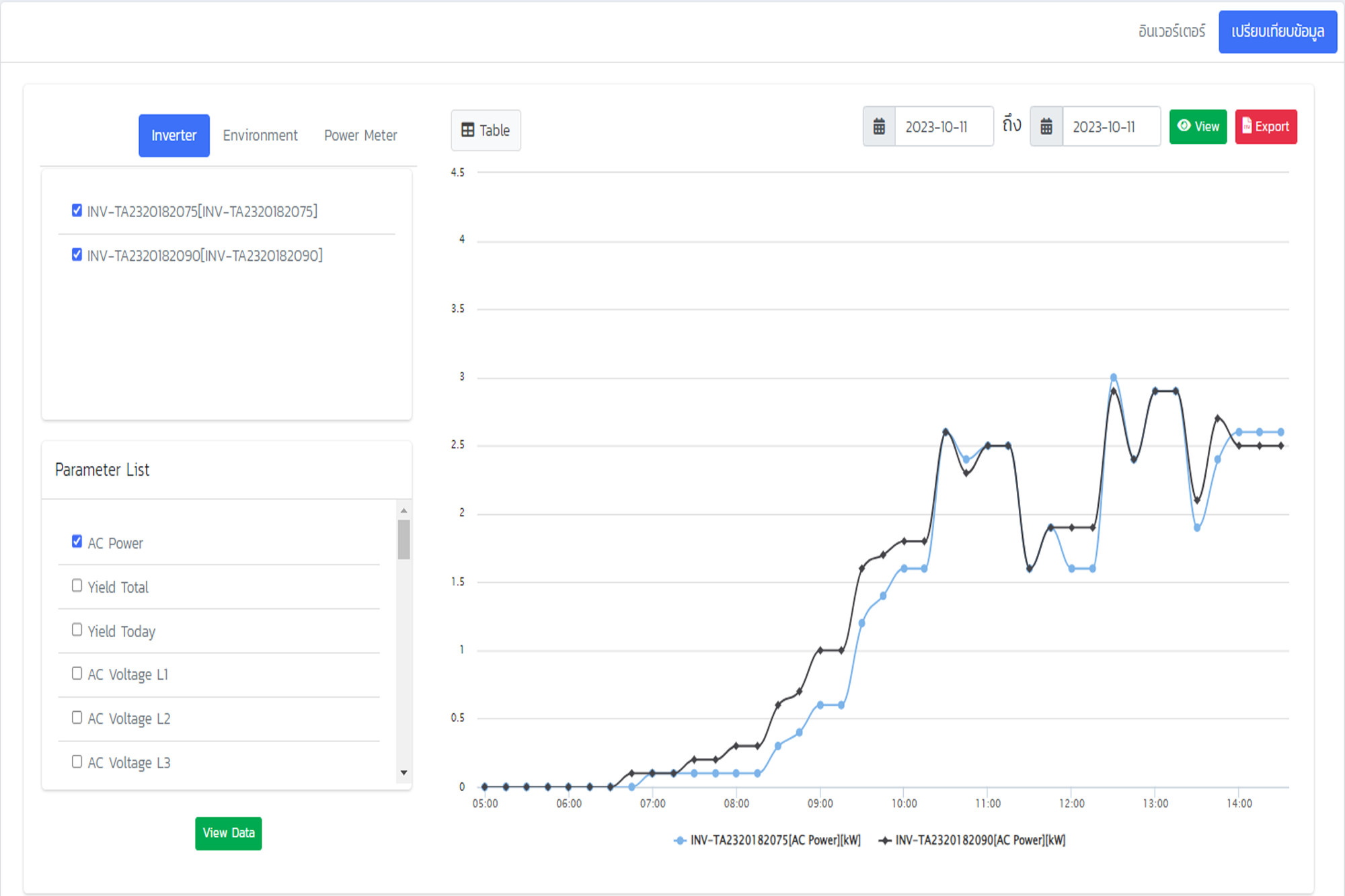1345x896 pixels.
Task: Uncheck the INV-TA2320182075 inverter checkbox
Action: (x=77, y=210)
